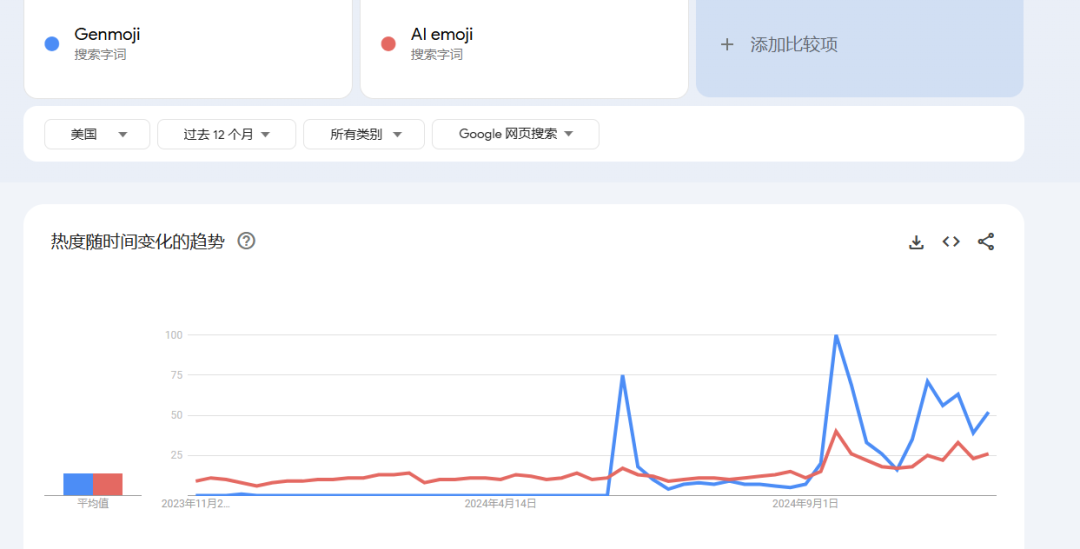Click the first blue spike reaching 75
Screen dimensions: 1080x549
click(x=623, y=376)
